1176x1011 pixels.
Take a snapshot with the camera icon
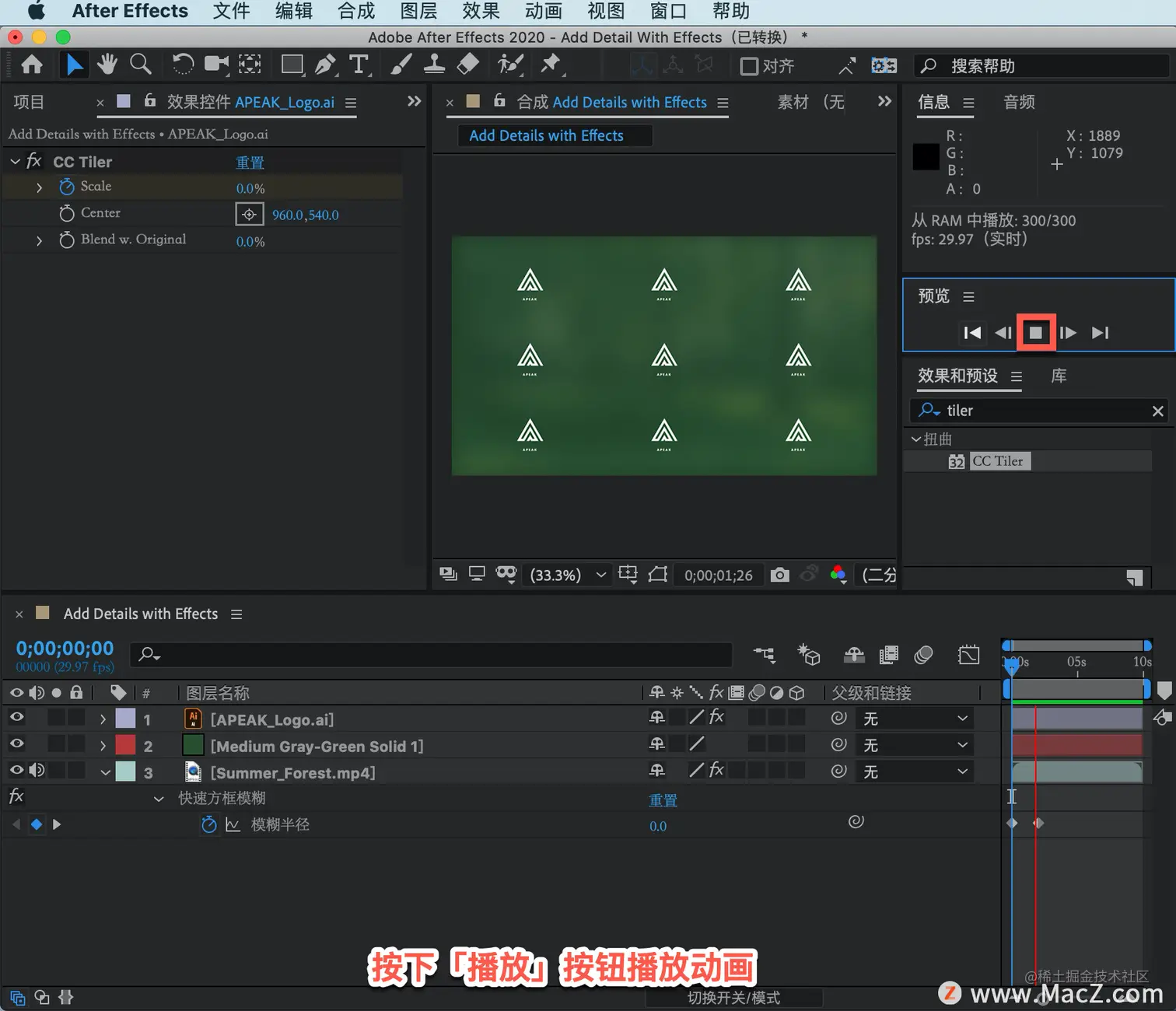tap(779, 575)
